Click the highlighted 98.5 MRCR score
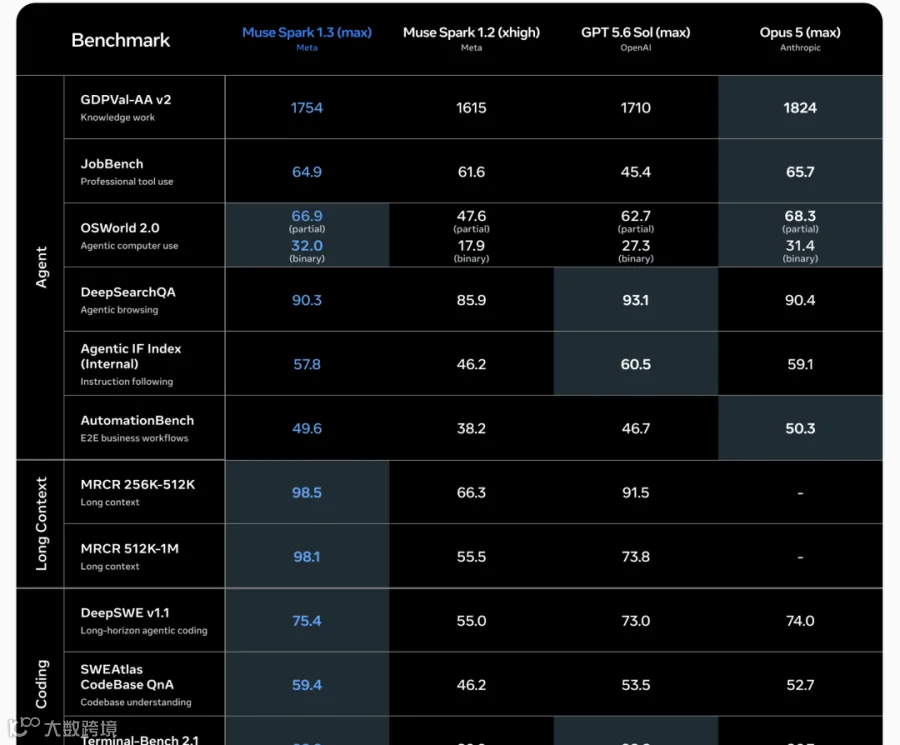 coord(307,492)
